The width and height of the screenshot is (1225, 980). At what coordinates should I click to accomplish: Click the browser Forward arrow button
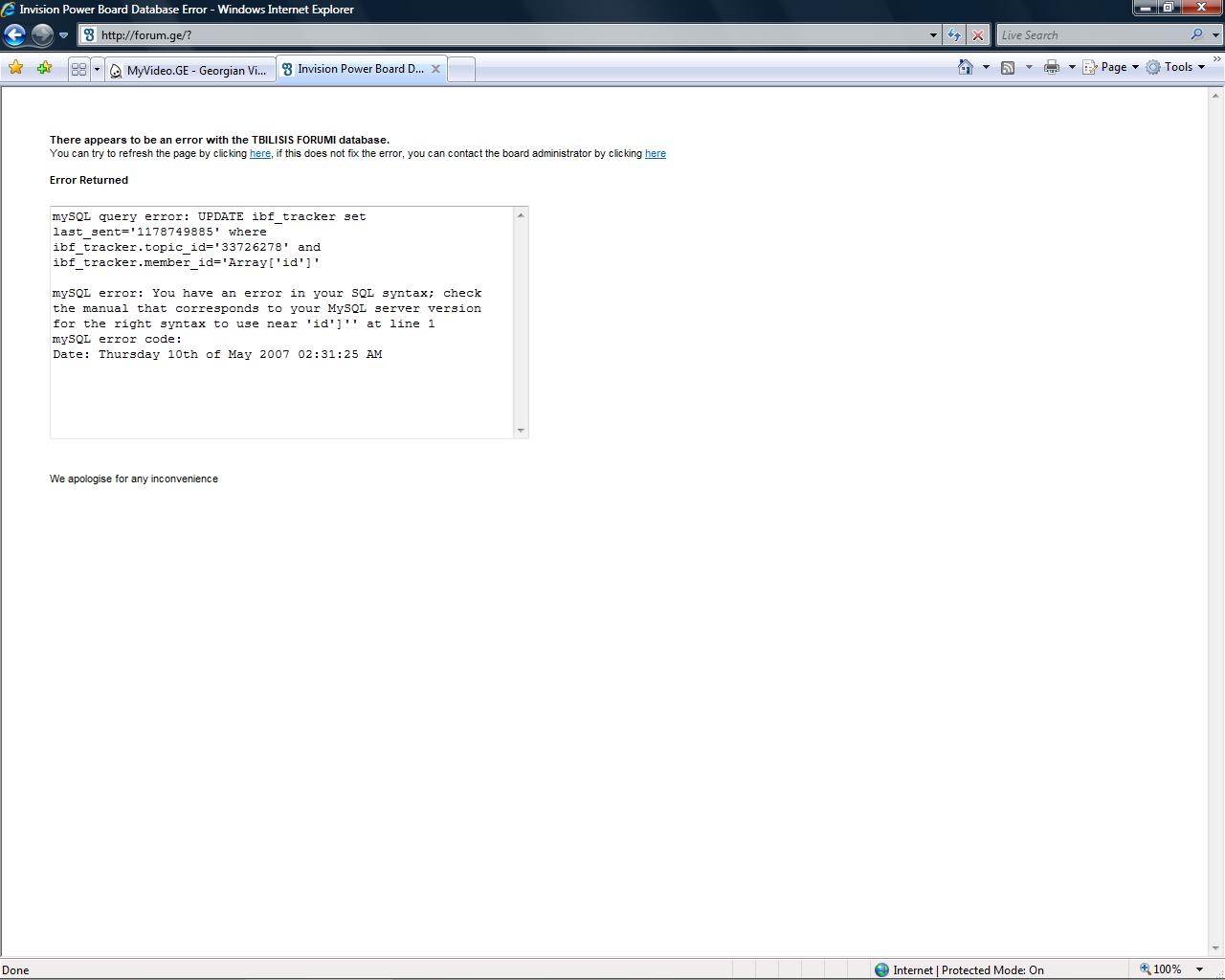42,35
